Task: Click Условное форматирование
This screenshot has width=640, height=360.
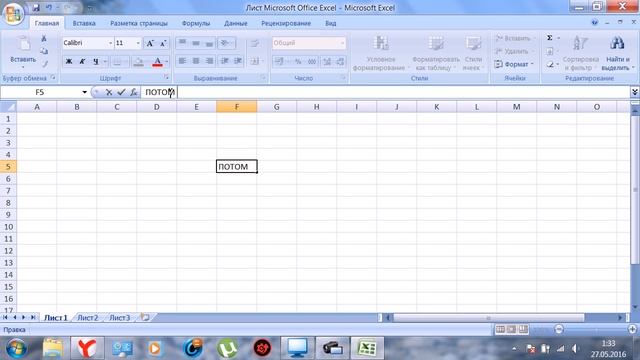Action: coord(380,52)
